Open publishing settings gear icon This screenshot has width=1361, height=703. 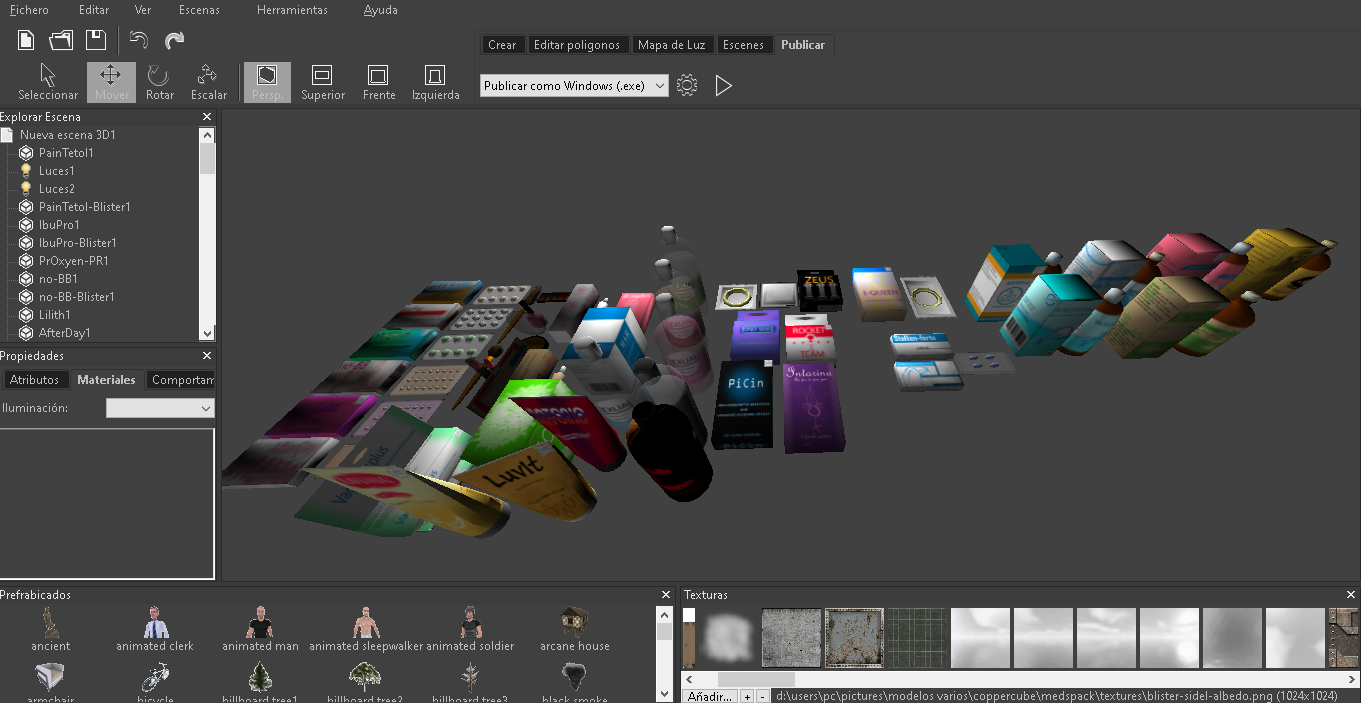pos(686,85)
